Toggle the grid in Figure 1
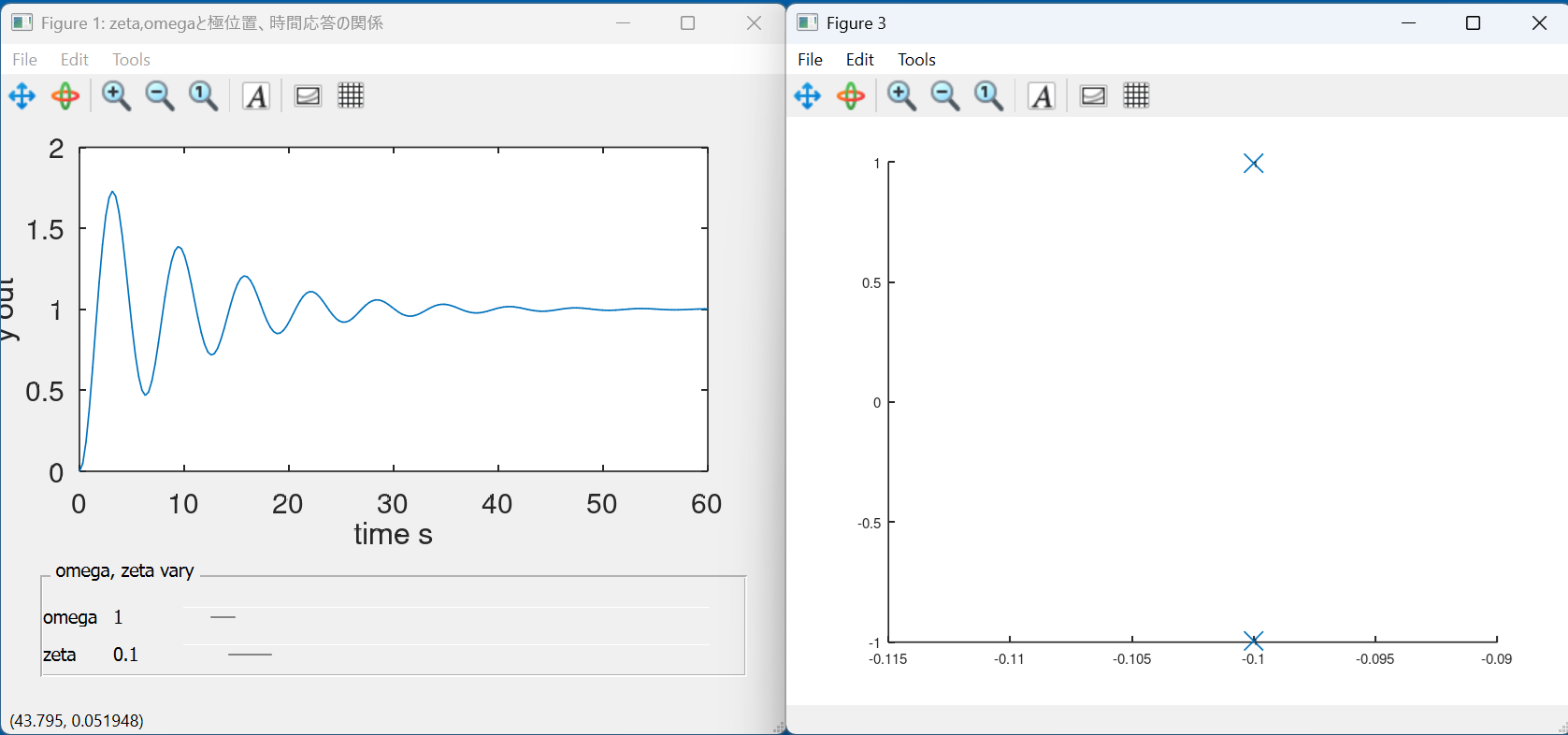This screenshot has width=1568, height=735. tap(351, 96)
